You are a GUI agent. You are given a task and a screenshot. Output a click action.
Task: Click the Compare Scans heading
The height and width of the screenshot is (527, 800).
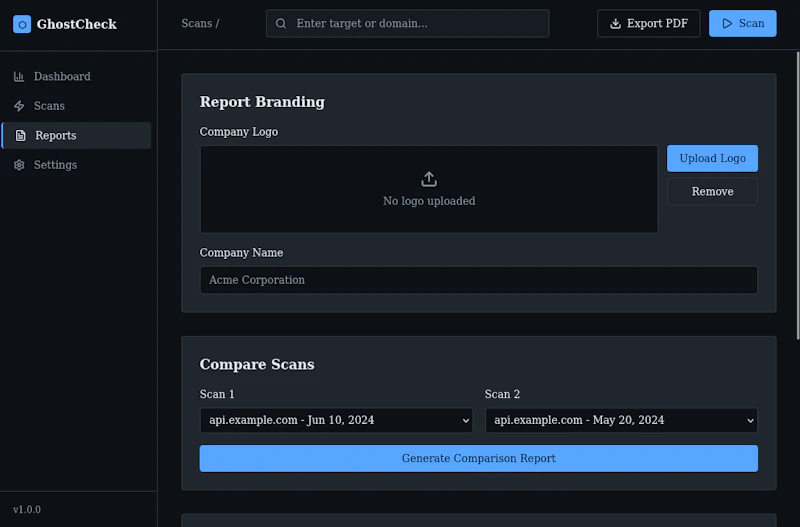click(x=257, y=364)
